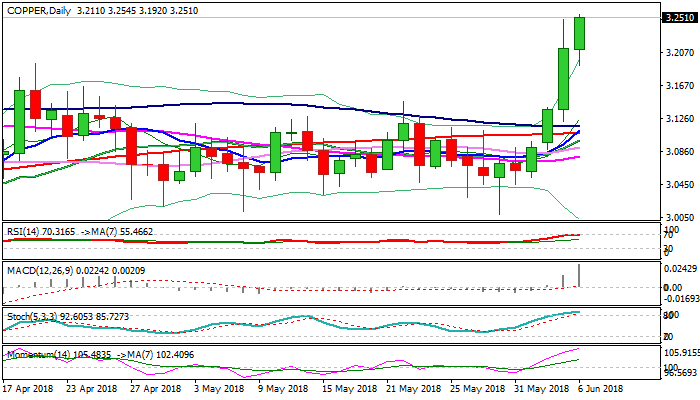Screen dimensions: 700x400
Task: Click the 3.0050 price axis label
Action: click(x=679, y=217)
